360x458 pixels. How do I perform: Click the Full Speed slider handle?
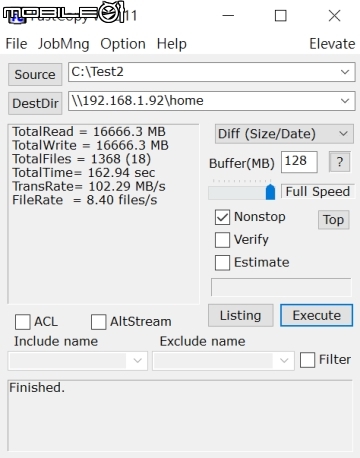click(x=270, y=192)
